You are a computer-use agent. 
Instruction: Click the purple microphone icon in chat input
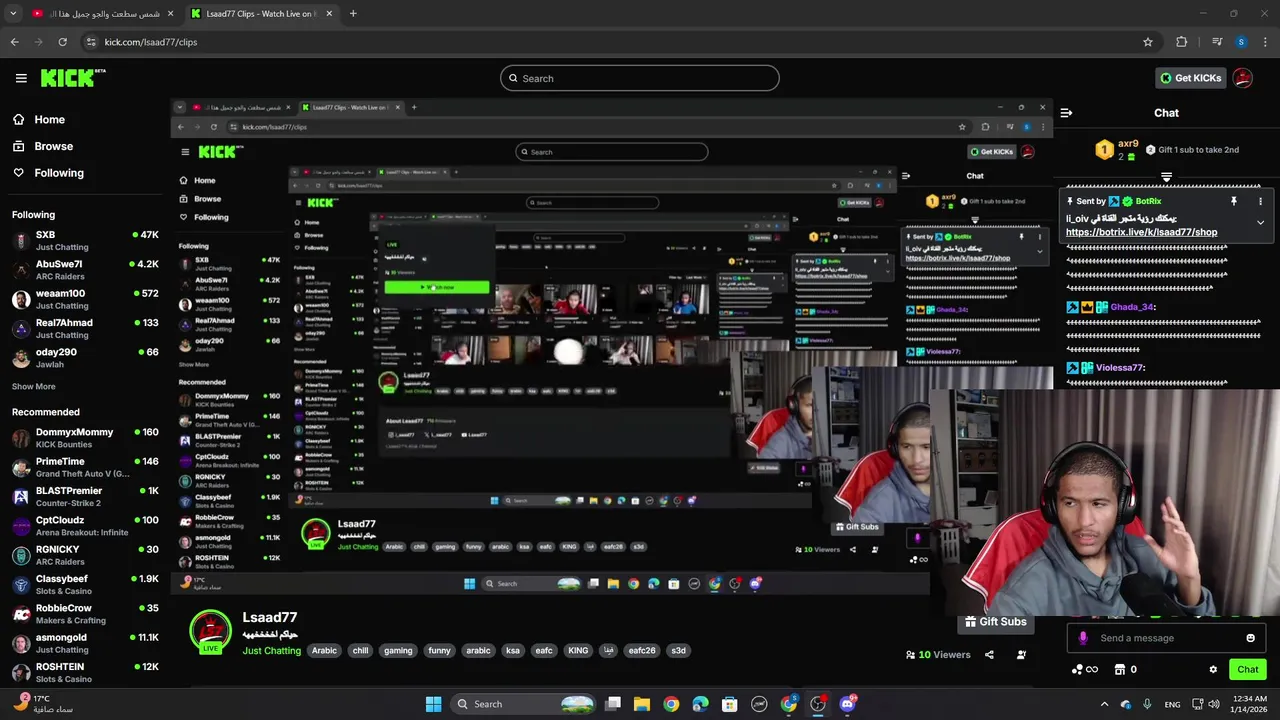pyautogui.click(x=1083, y=638)
